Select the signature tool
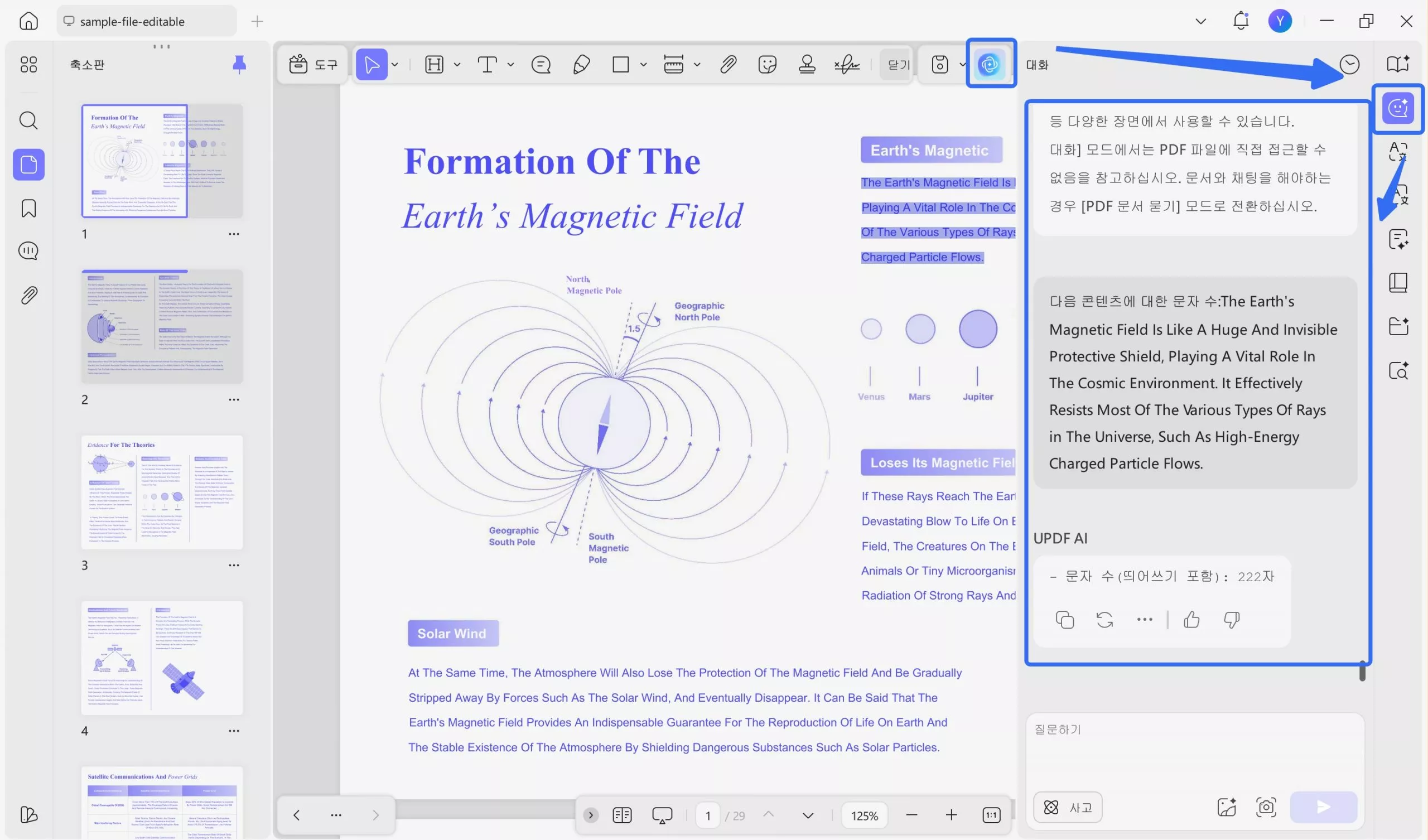 (x=847, y=65)
